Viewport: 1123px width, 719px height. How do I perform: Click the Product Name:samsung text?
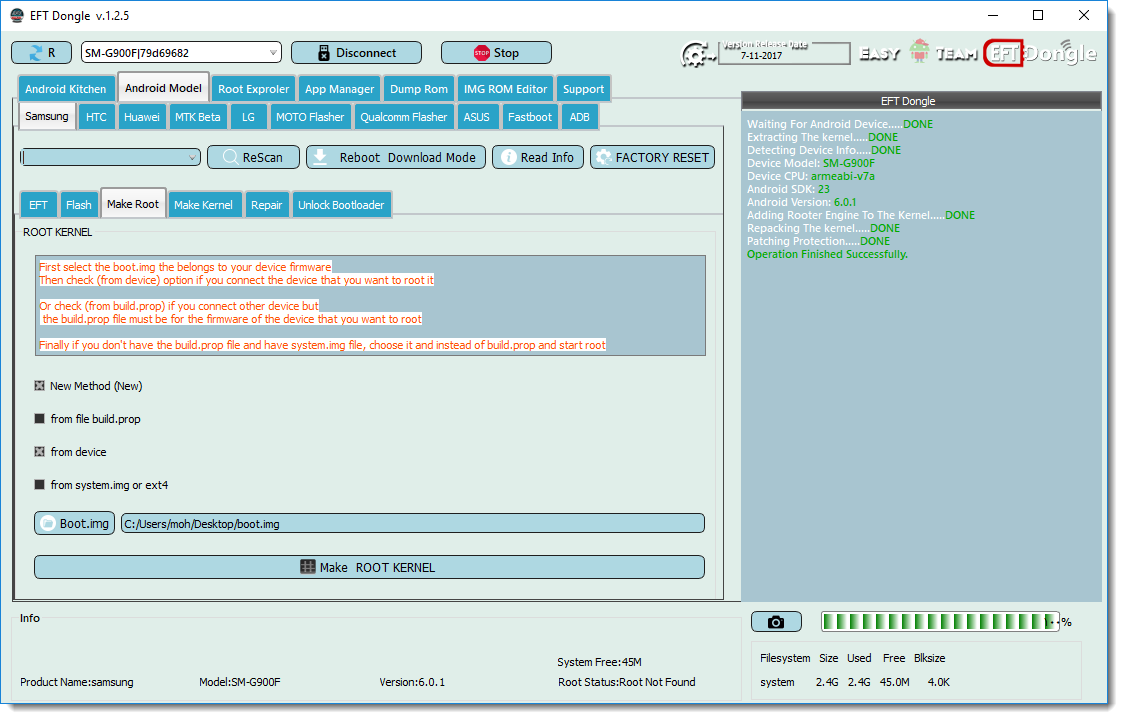77,682
